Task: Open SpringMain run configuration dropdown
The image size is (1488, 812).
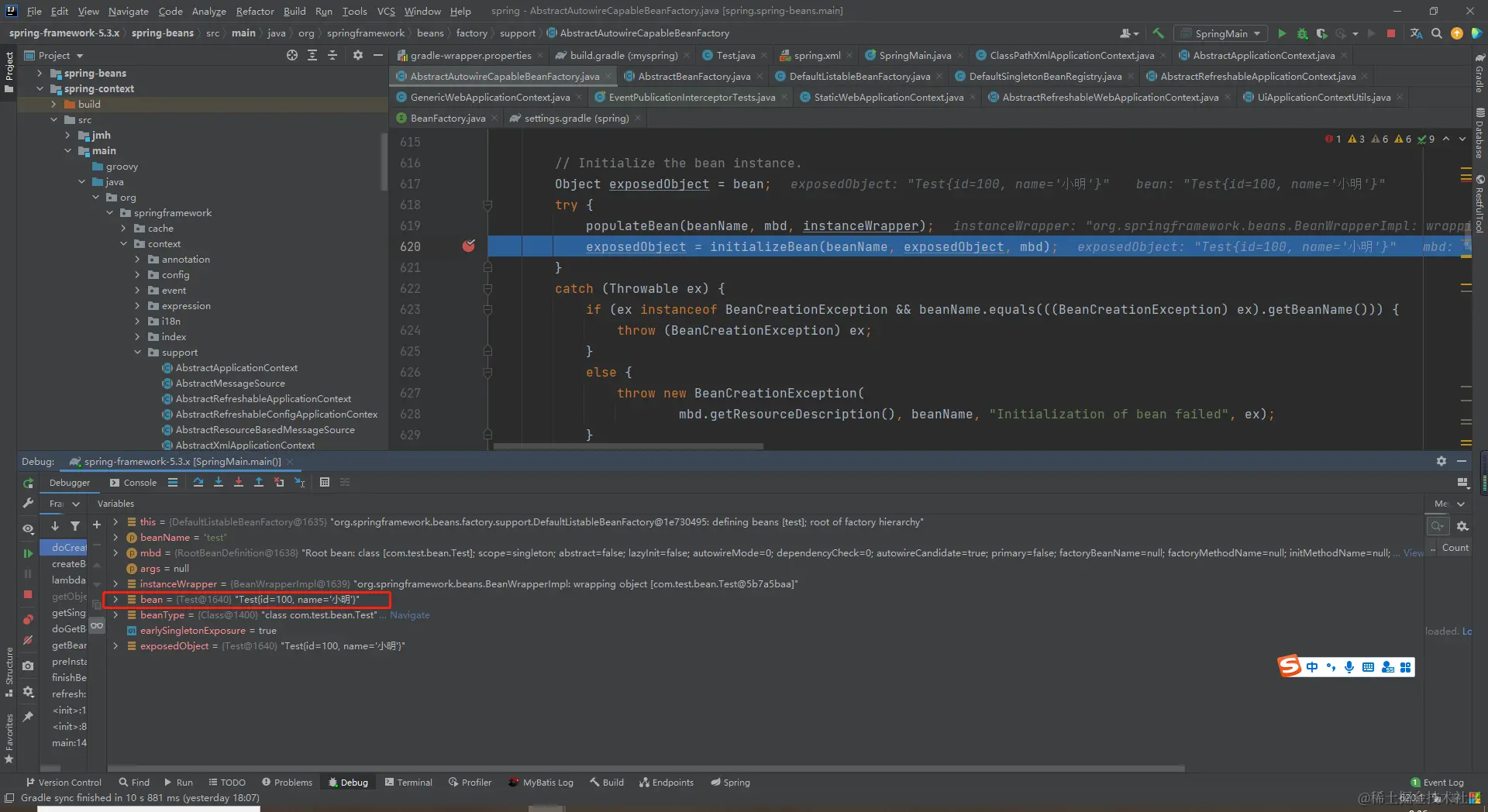Action: (x=1221, y=33)
